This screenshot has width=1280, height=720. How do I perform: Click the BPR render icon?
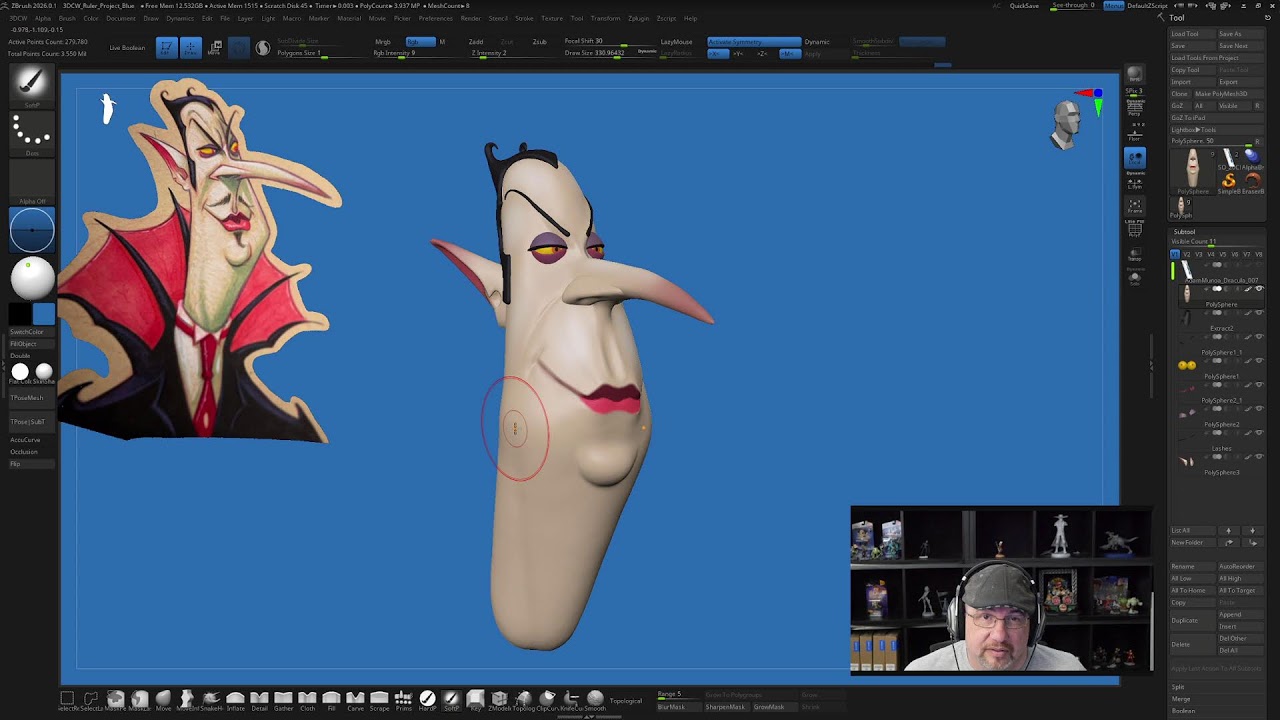click(1135, 75)
